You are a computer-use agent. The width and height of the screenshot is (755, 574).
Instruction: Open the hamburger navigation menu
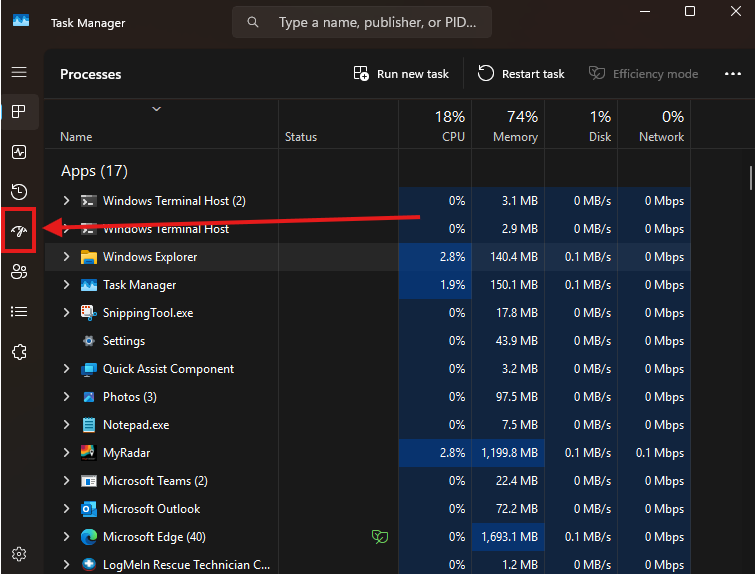coord(19,72)
